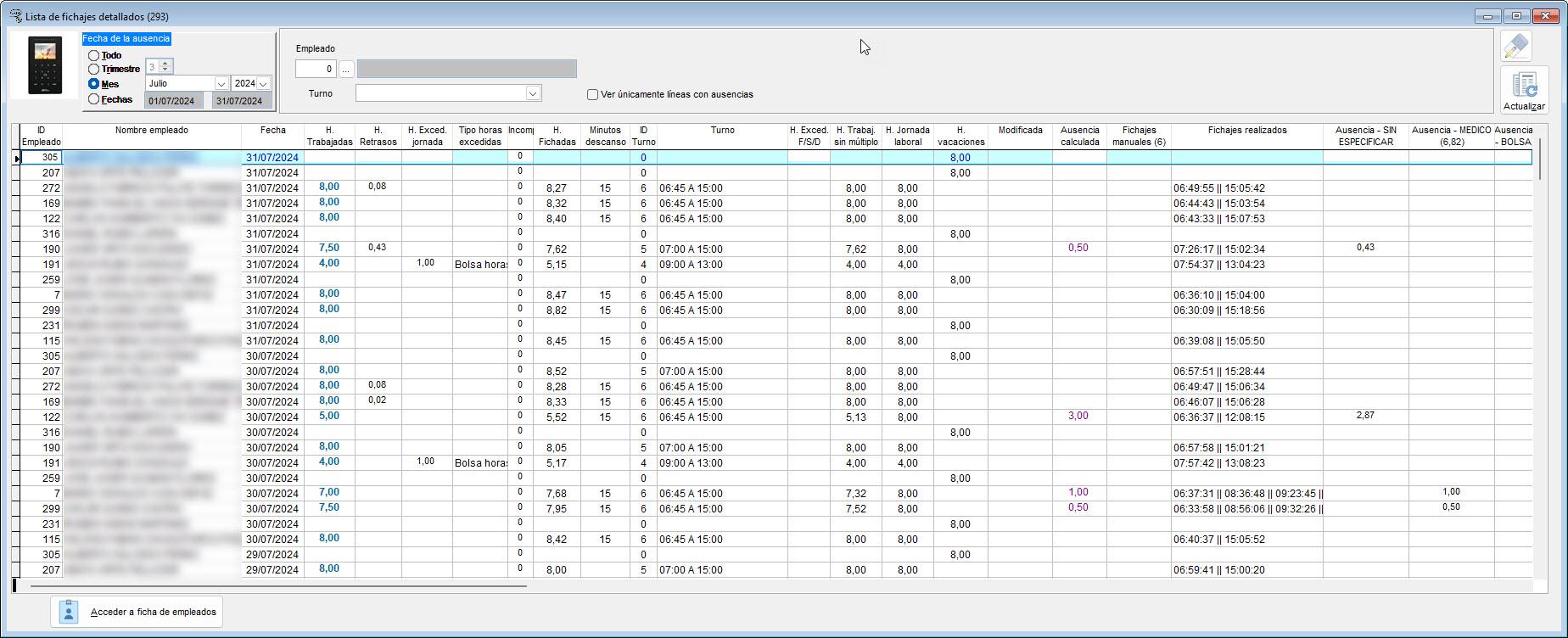The width and height of the screenshot is (1568, 638).
Task: Click the current row indicator arrow
Action: 16,158
